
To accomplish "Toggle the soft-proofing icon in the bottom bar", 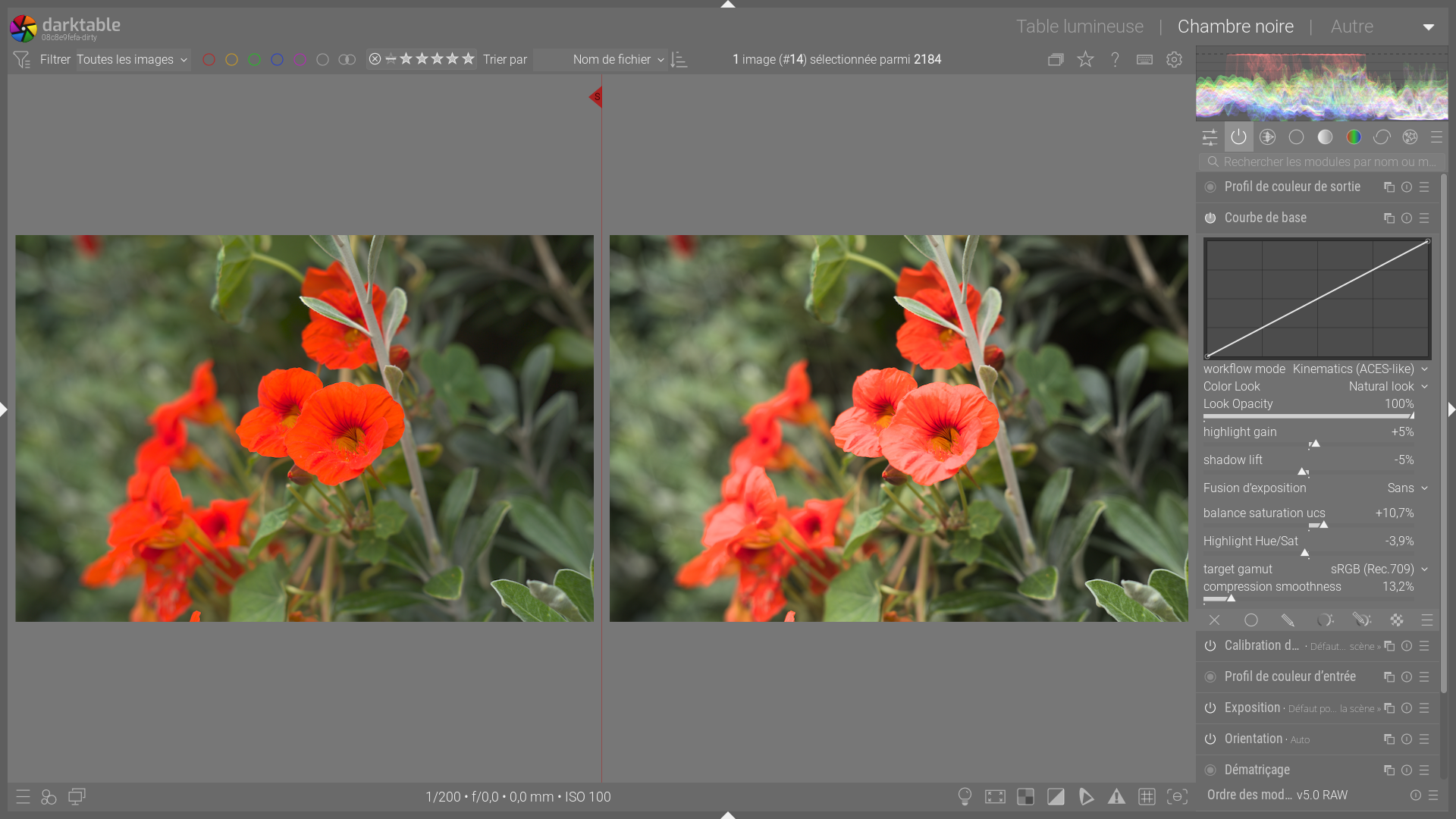I will pos(1086,796).
